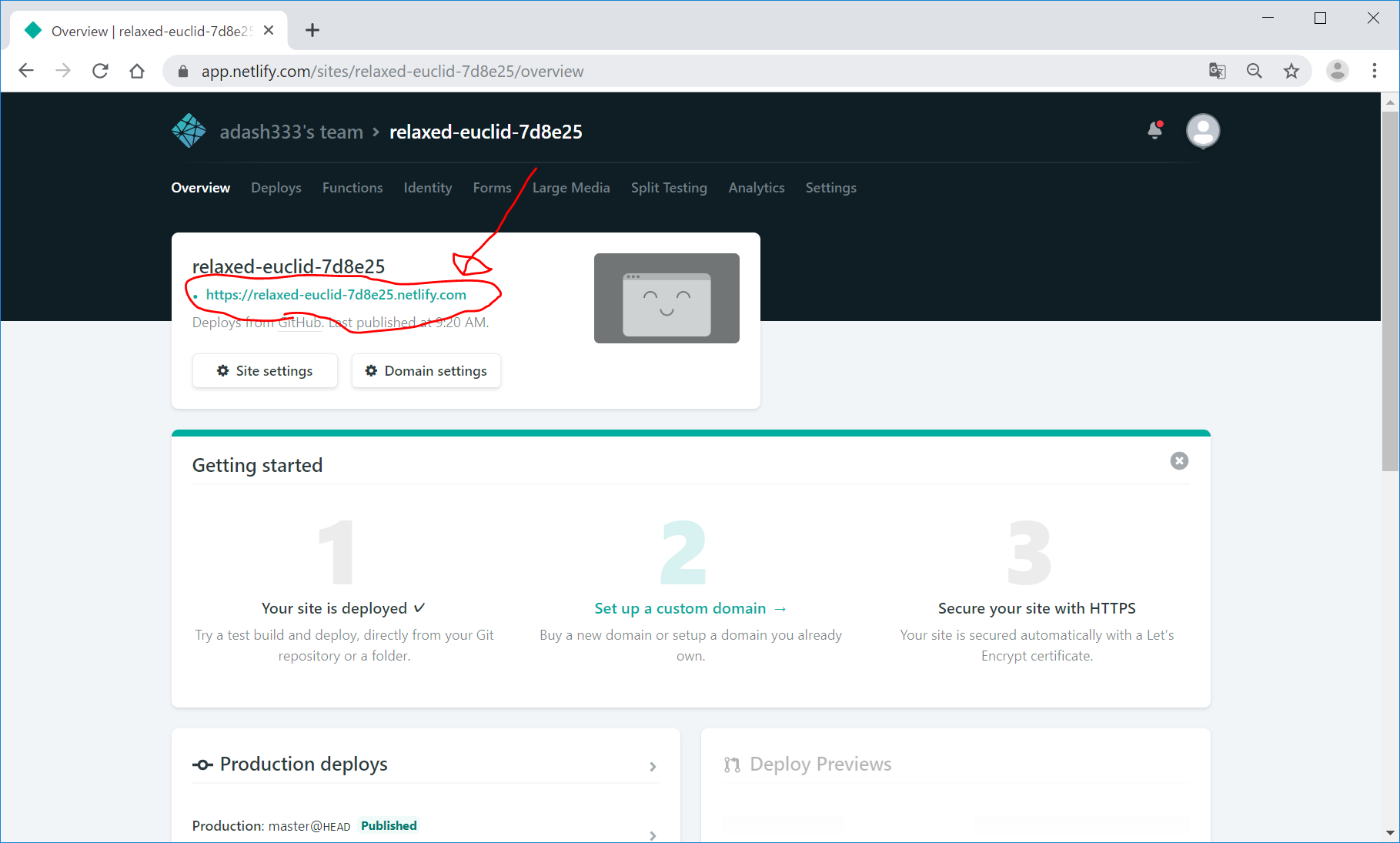Click the browser translate icon
This screenshot has width=1400, height=843.
(x=1217, y=71)
